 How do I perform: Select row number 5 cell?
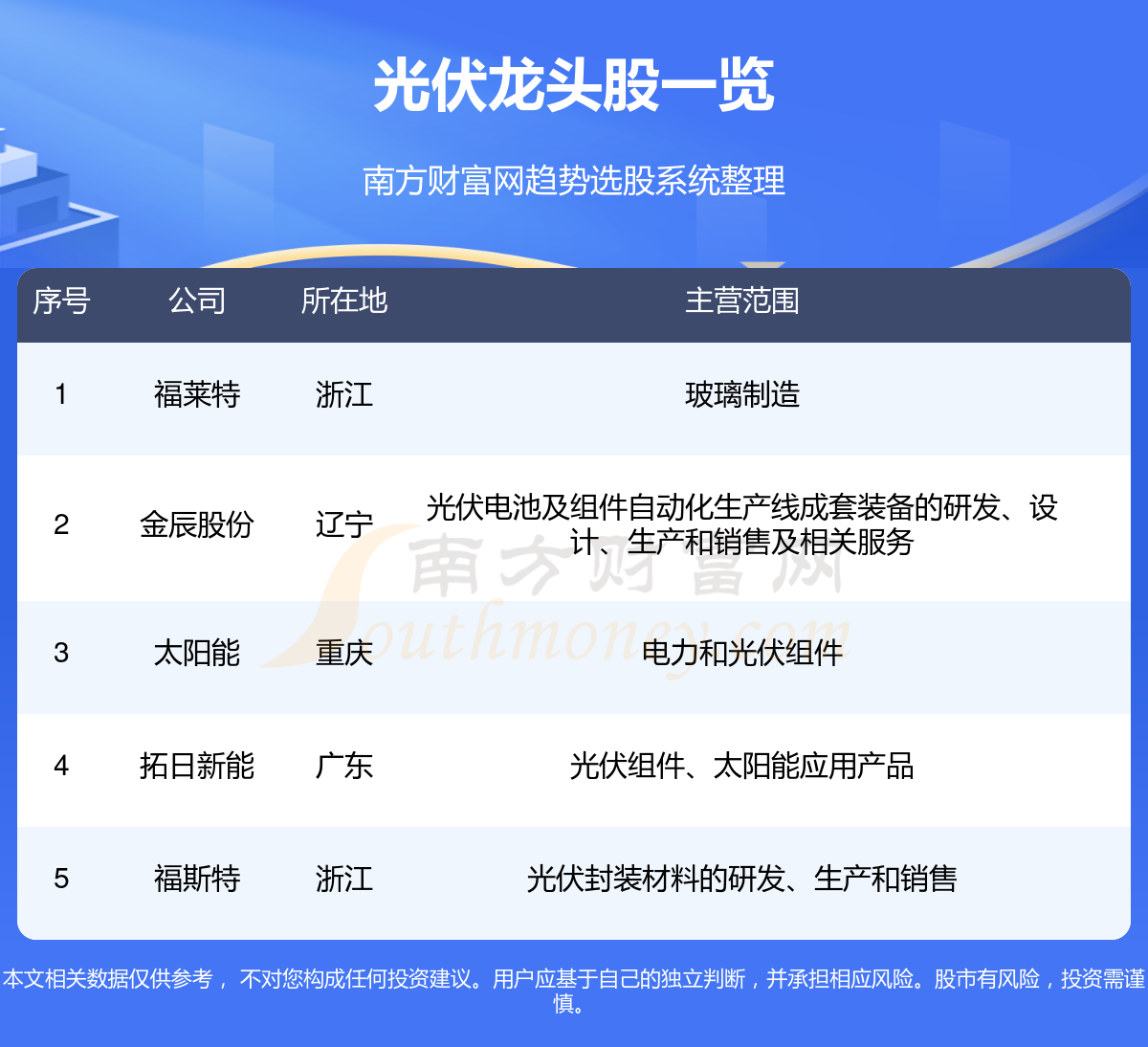61,879
